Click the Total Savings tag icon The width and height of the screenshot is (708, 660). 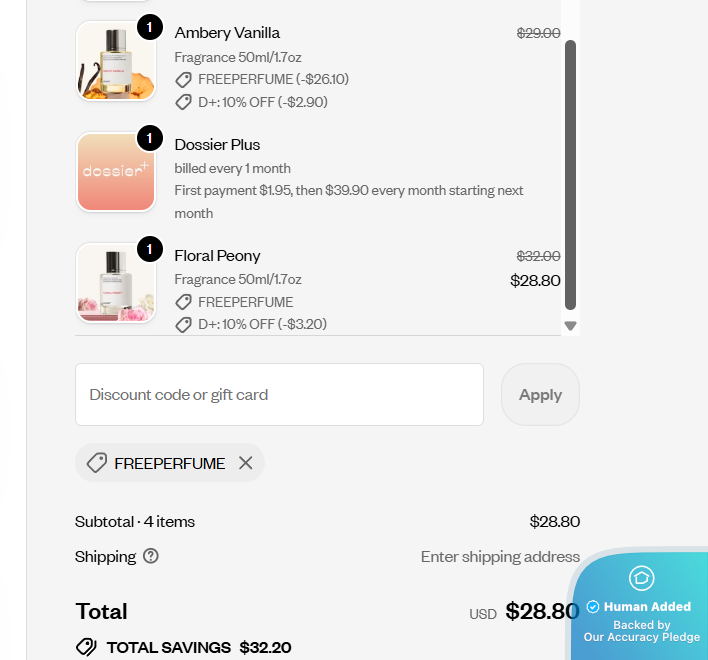86,647
